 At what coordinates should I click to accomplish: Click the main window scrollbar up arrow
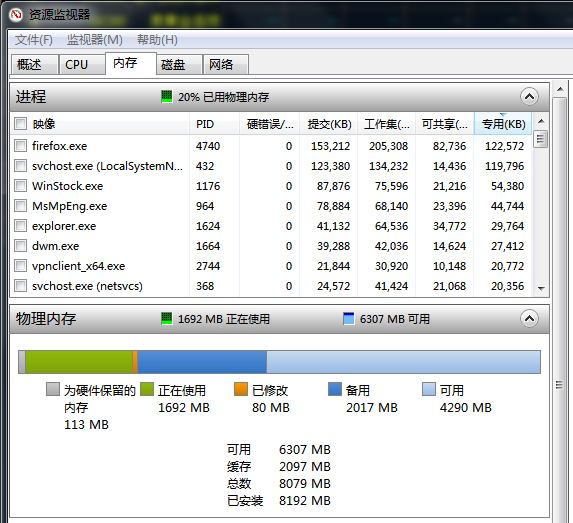(560, 90)
